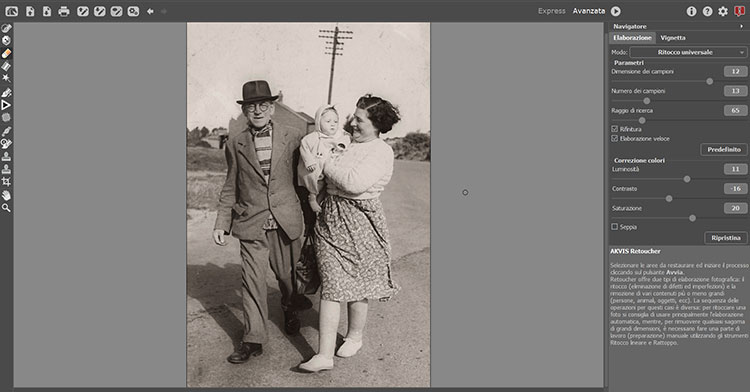Image resolution: width=750 pixels, height=392 pixels.
Task: Click the batch processing toolbar icon
Action: click(133, 11)
